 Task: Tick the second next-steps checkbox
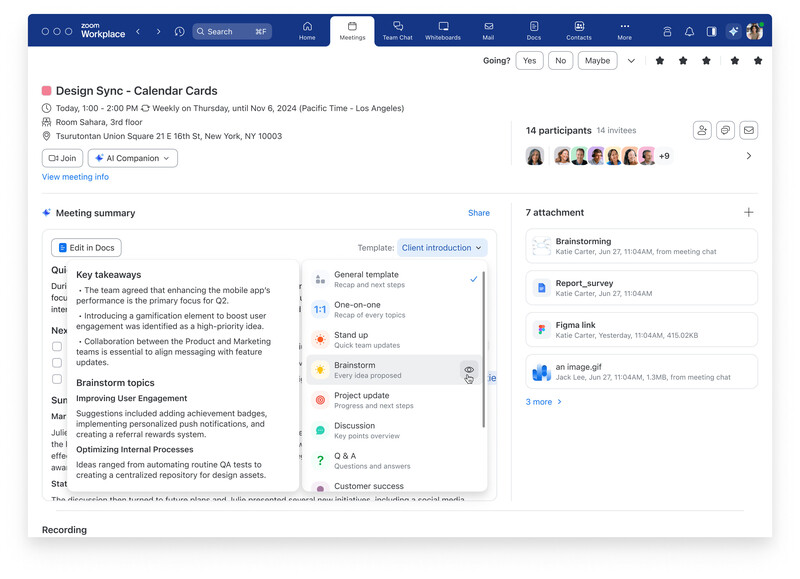[57, 361]
